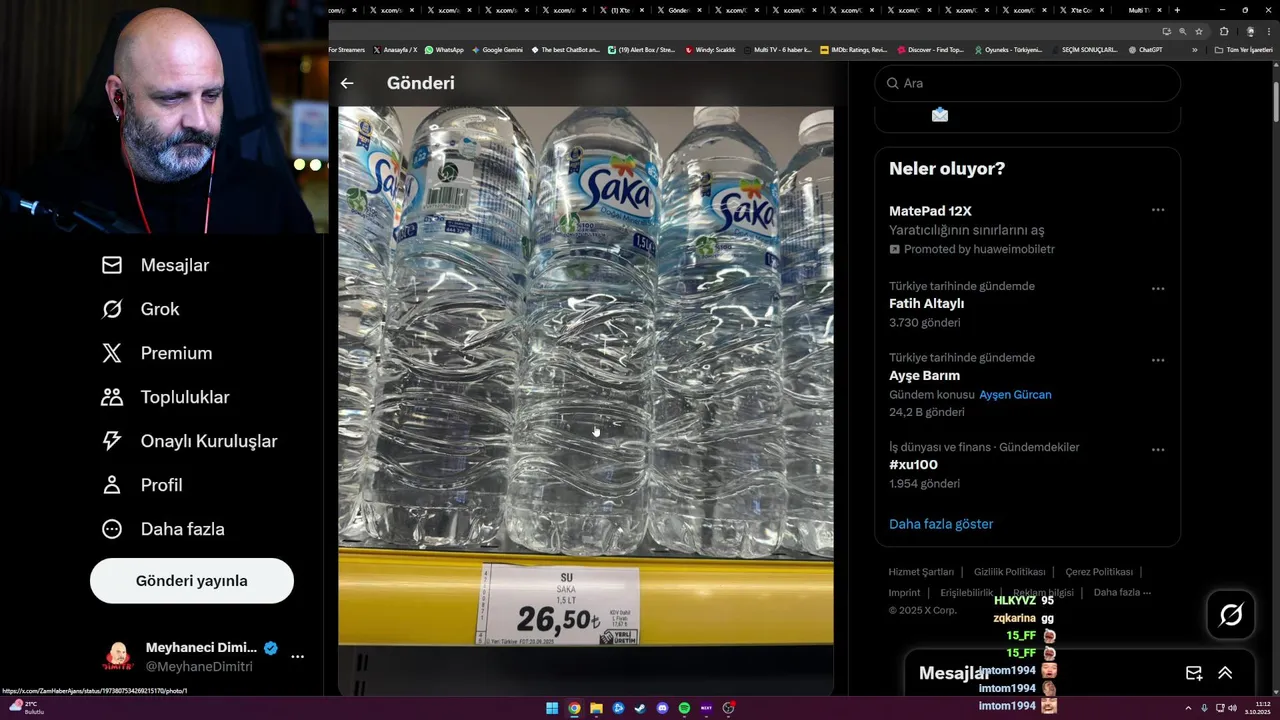Open the Google Gemini bookmark
This screenshot has height=720, width=1280.
(497, 50)
